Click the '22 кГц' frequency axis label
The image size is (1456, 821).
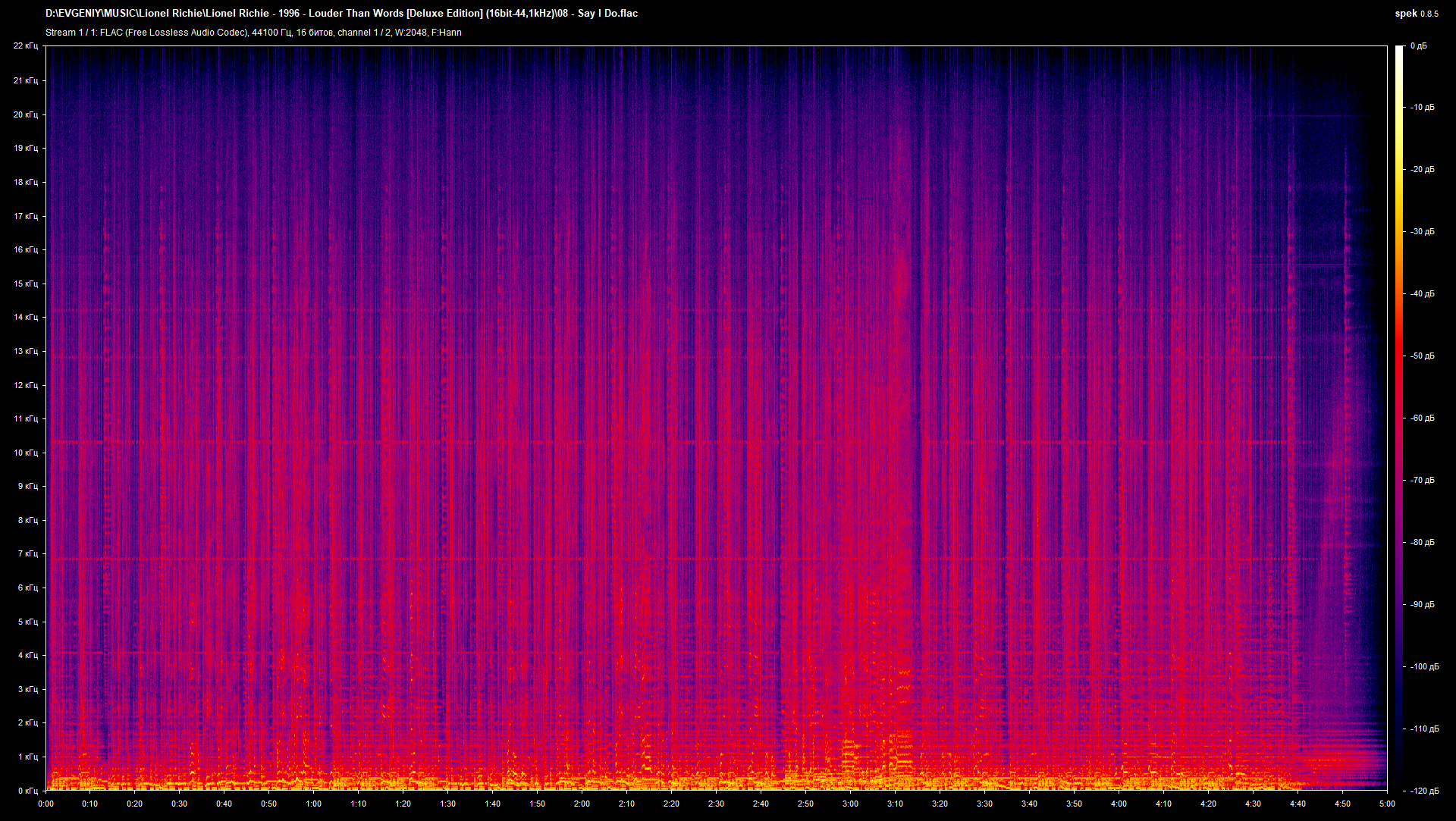[x=26, y=46]
